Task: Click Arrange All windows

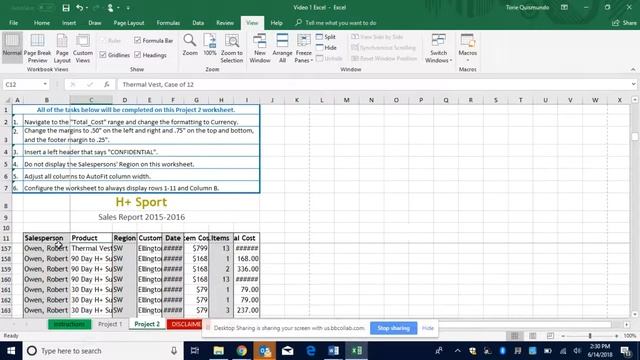Action: pos(282,48)
